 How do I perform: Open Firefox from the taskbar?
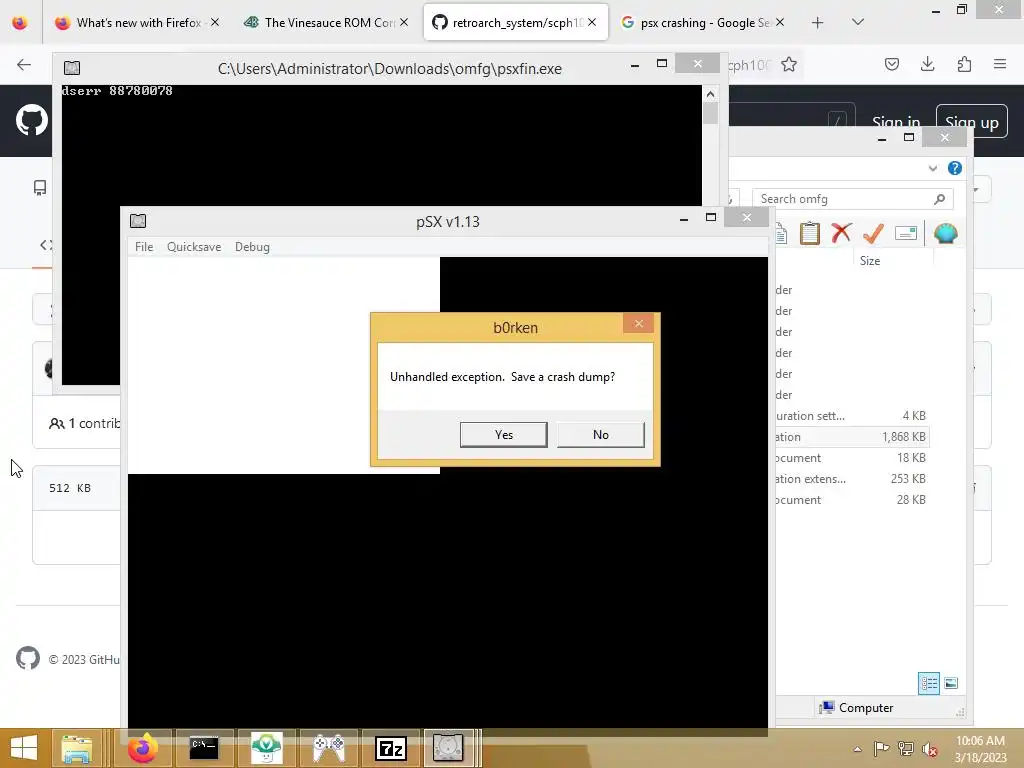142,748
